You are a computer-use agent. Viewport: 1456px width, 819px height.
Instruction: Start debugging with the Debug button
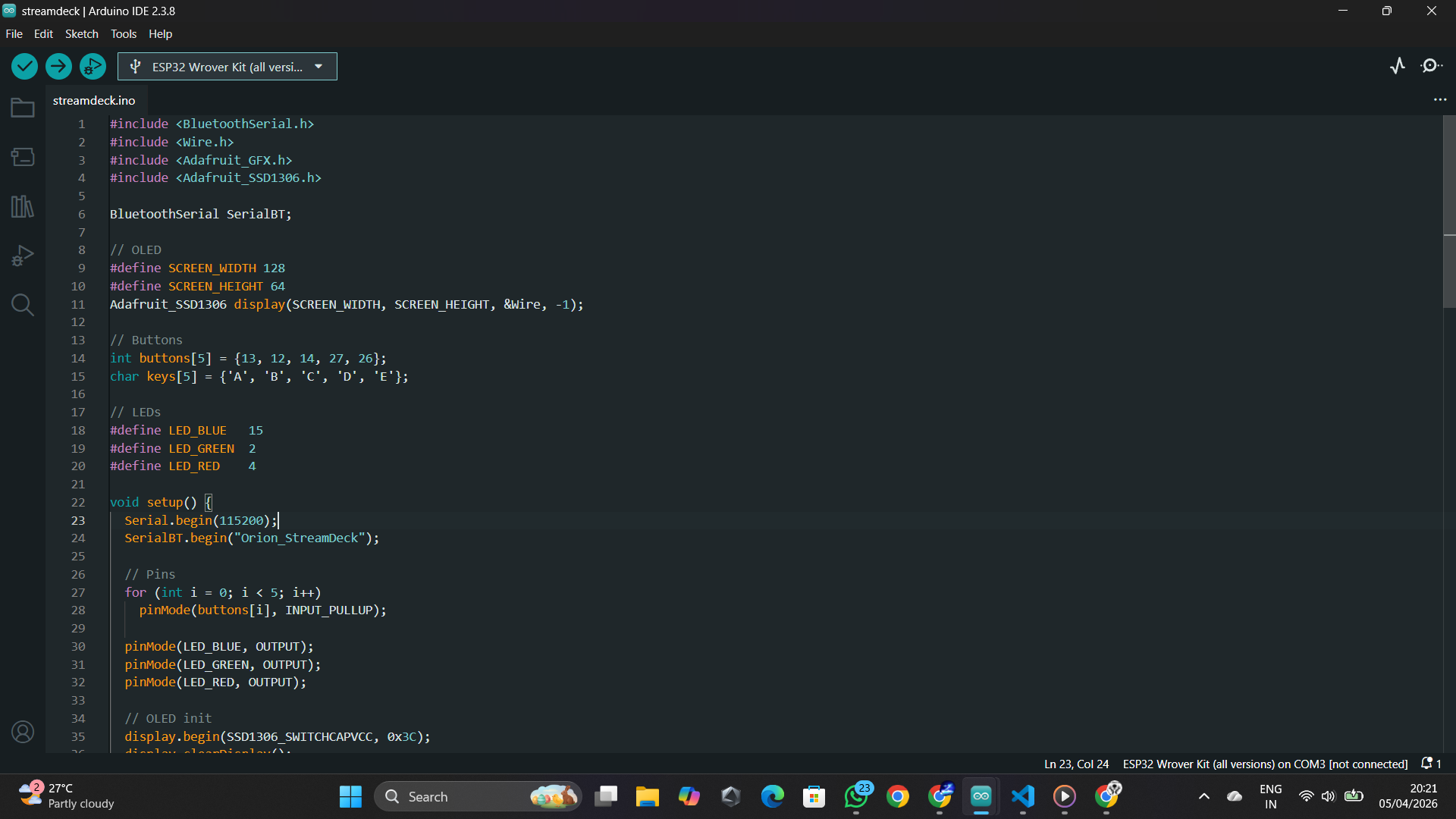[x=93, y=67]
